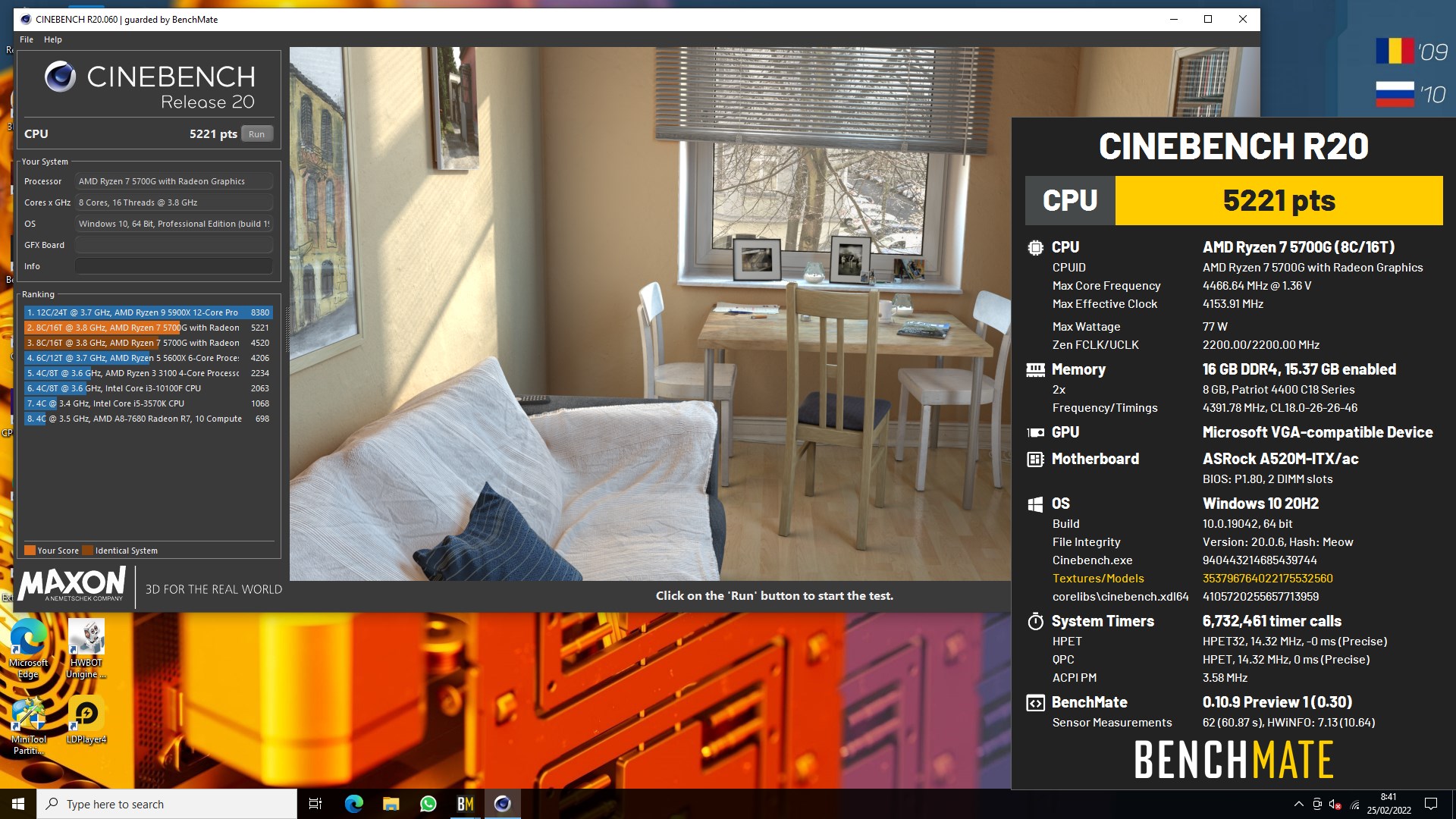Click the OS information field

[x=174, y=224]
